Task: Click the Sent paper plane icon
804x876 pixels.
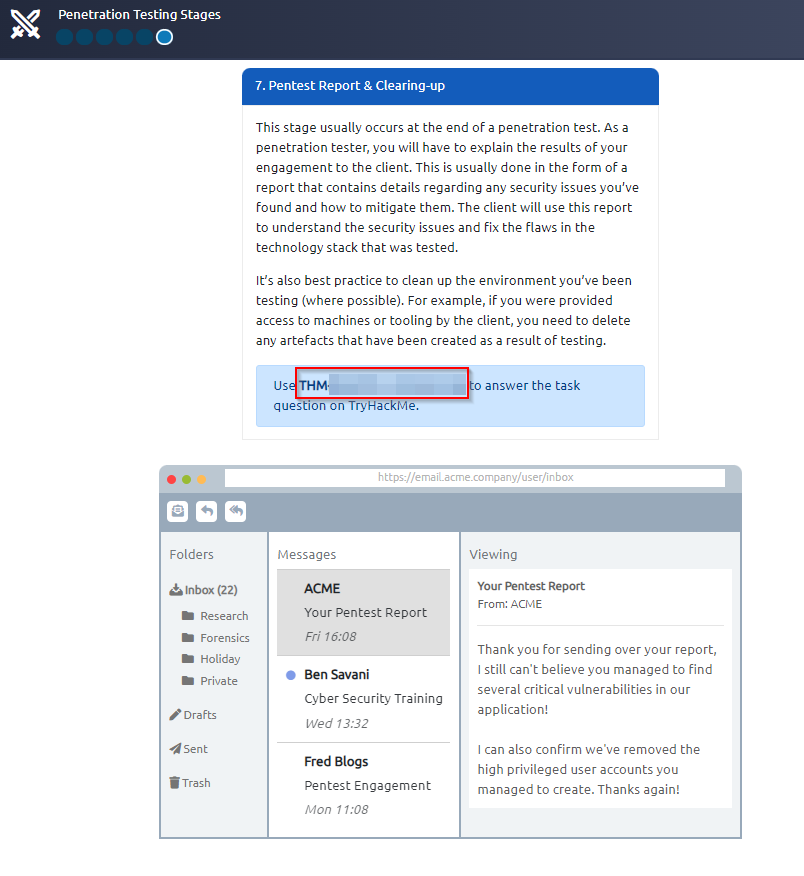Action: (175, 749)
